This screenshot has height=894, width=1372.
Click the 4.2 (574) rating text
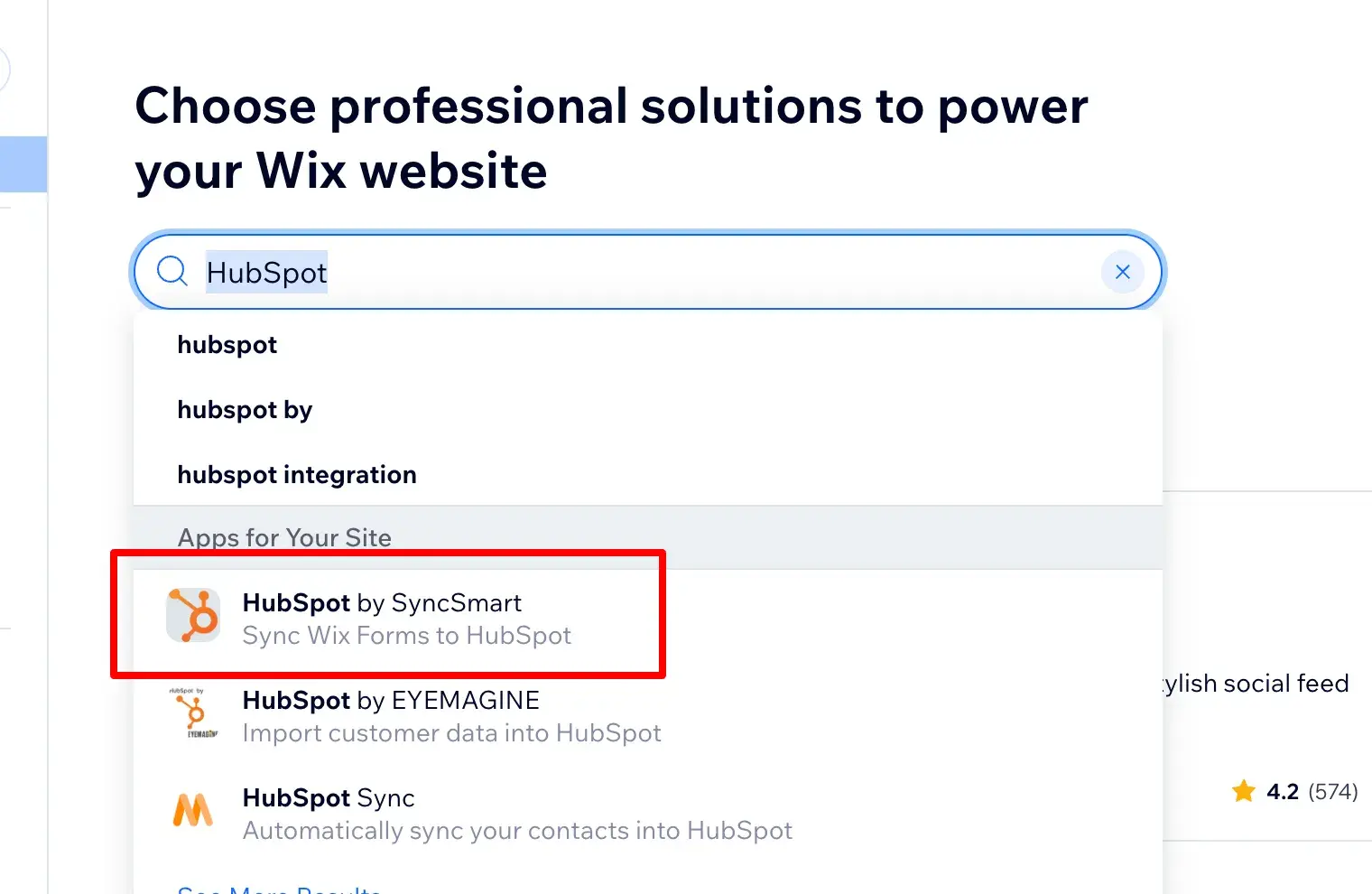1312,792
